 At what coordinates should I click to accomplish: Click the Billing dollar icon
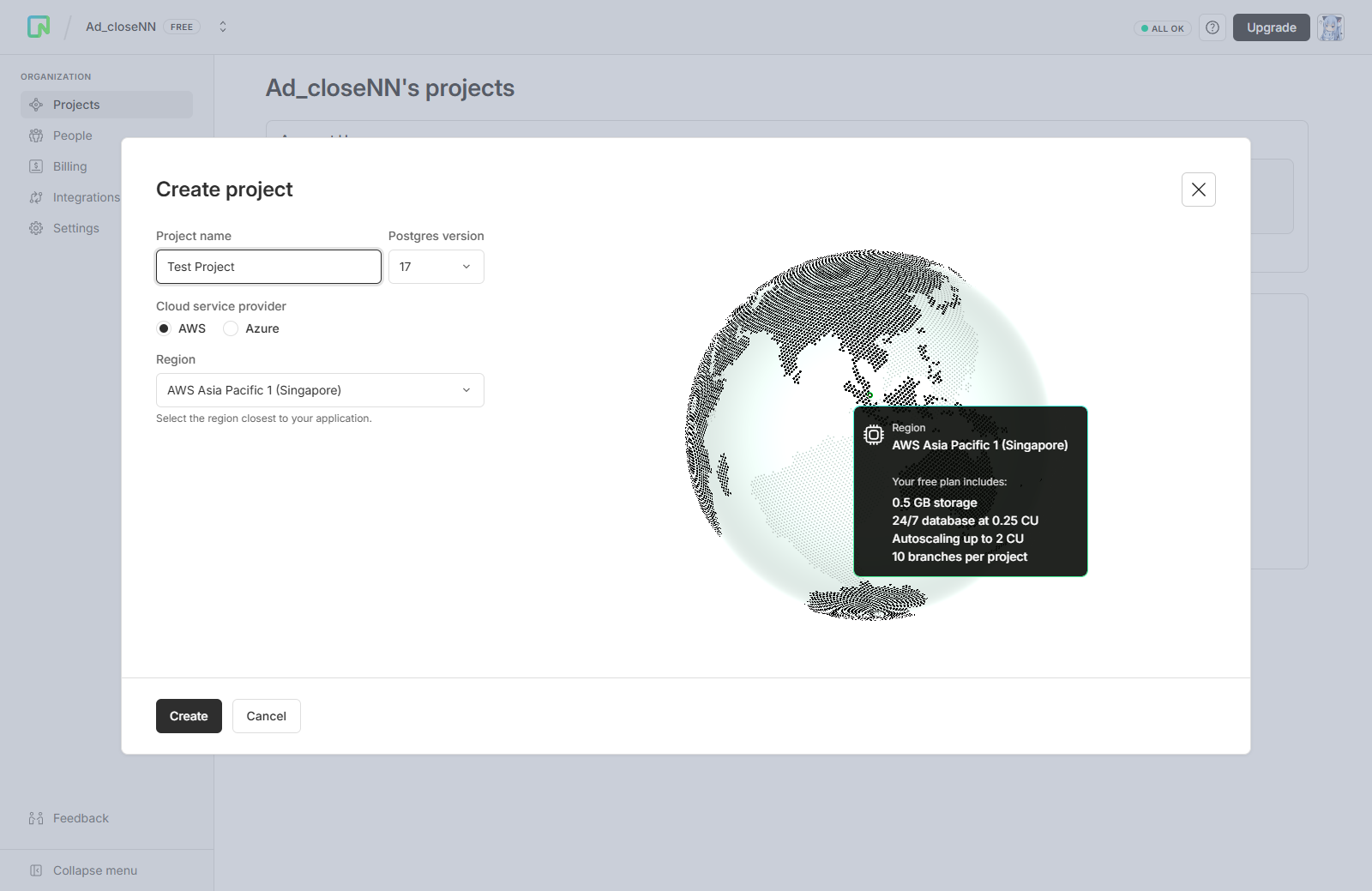pos(36,166)
